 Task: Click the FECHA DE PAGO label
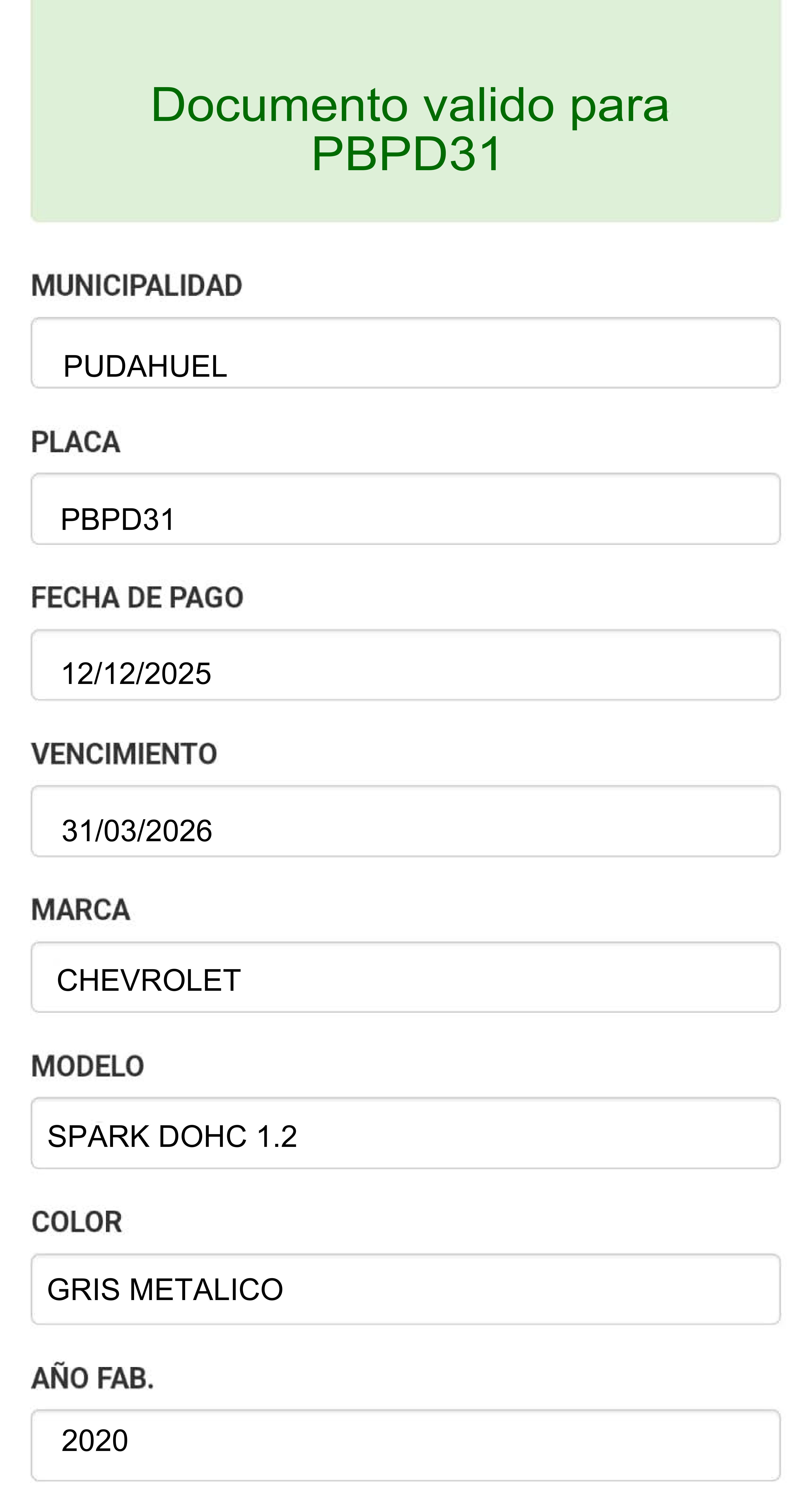pyautogui.click(x=137, y=597)
